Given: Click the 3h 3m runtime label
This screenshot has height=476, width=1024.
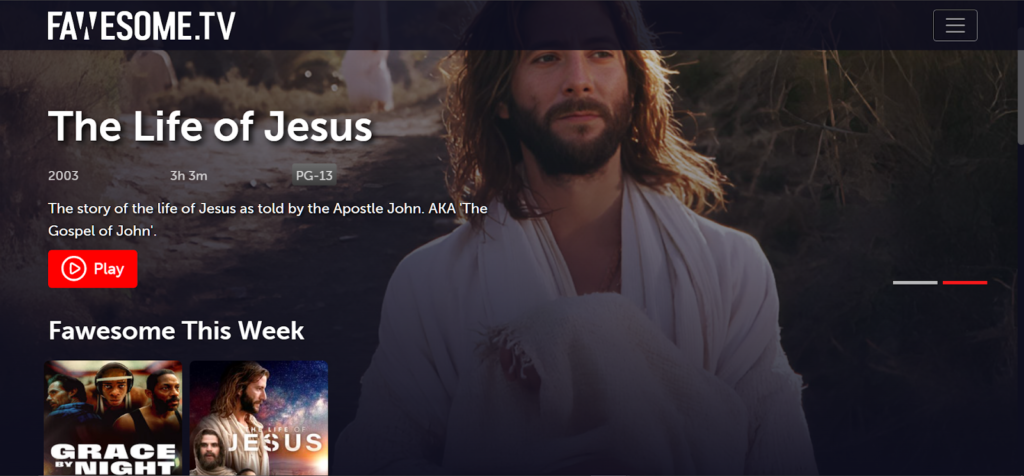Looking at the screenshot, I should click(x=189, y=176).
